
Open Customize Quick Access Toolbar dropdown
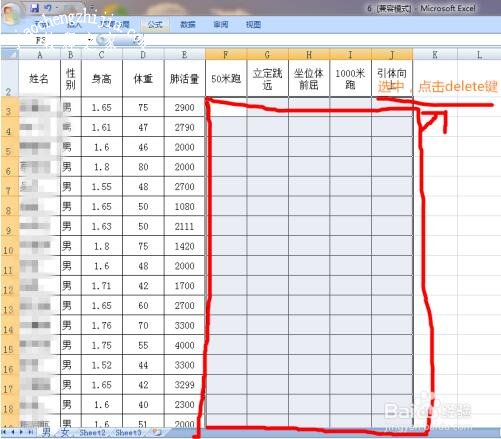[x=92, y=8]
